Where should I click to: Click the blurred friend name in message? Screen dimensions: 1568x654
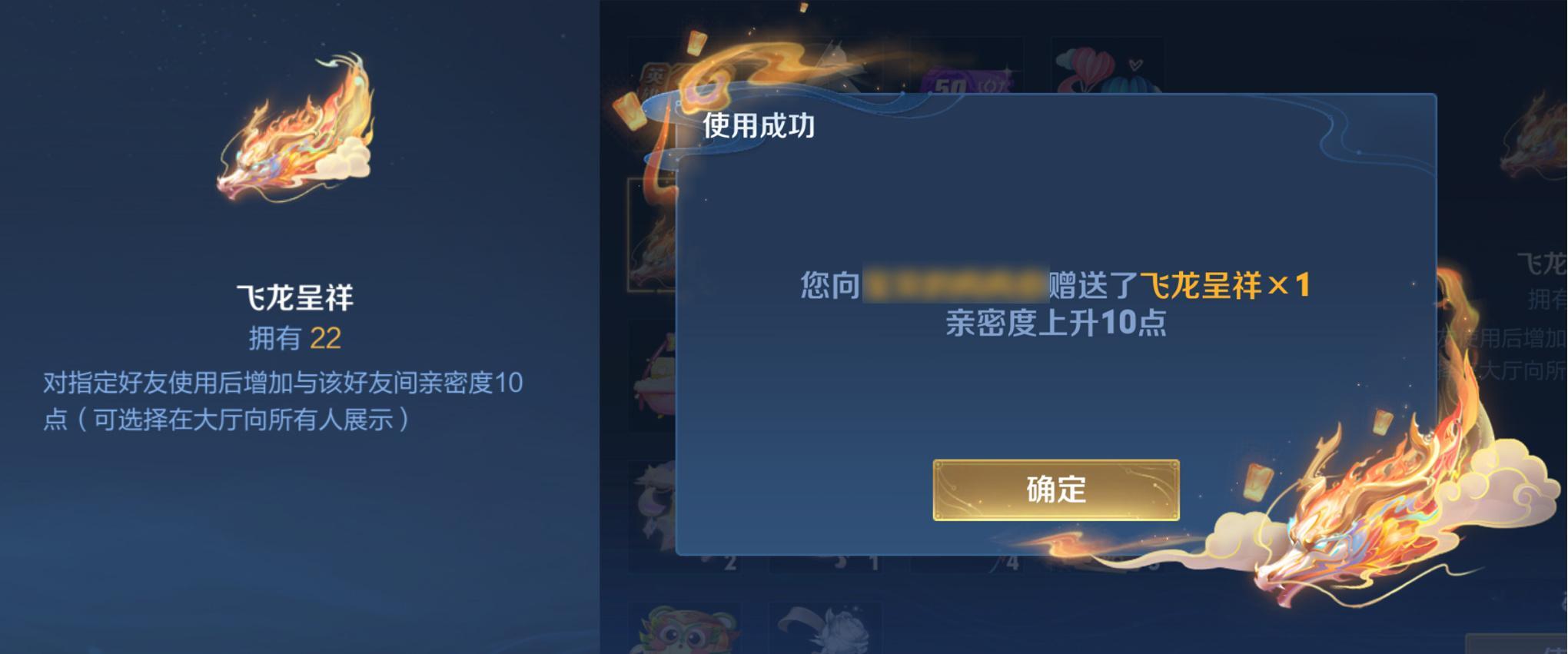pyautogui.click(x=955, y=285)
